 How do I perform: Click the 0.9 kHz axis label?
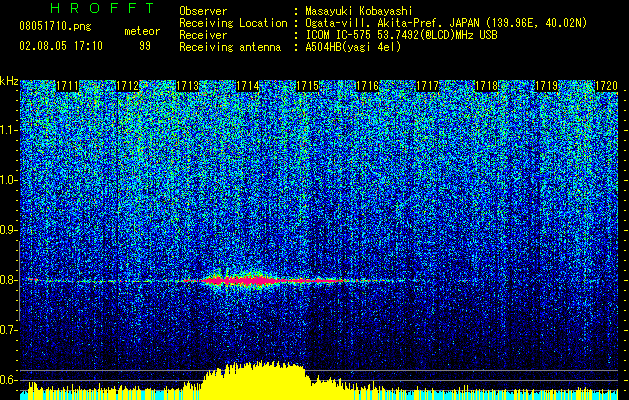(9, 230)
